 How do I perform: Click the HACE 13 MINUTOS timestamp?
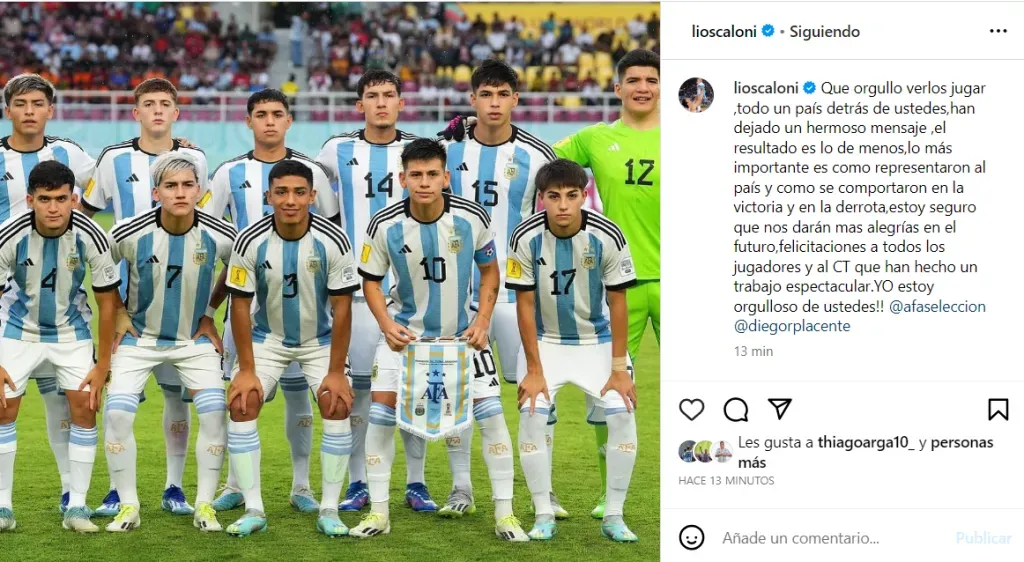(x=726, y=480)
